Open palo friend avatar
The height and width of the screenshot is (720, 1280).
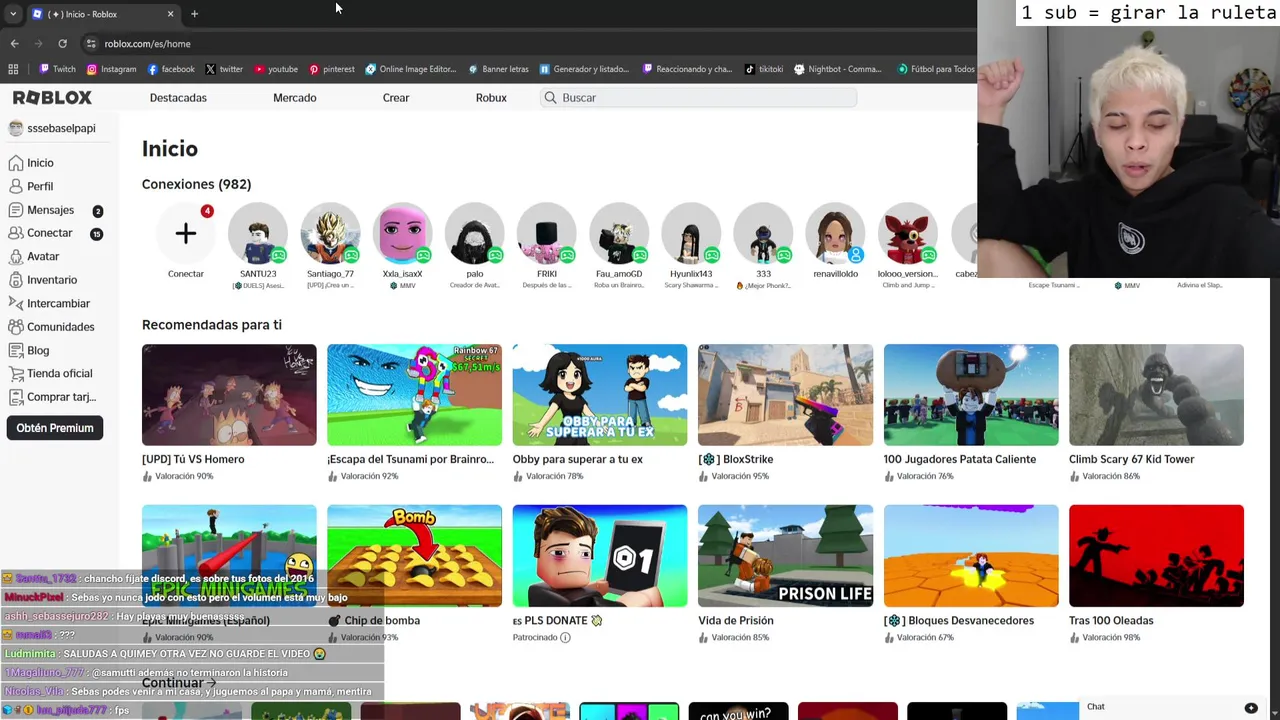(x=474, y=234)
